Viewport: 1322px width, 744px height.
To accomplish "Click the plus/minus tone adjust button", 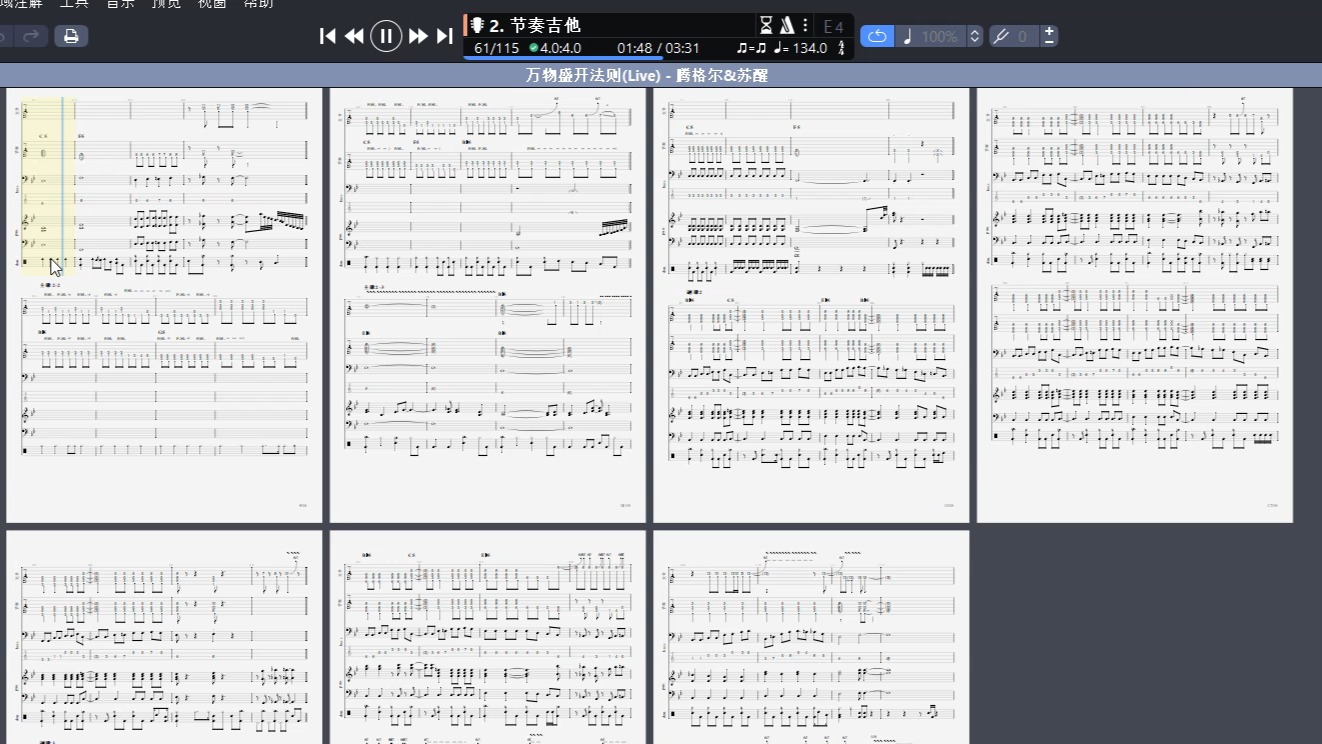I will [1048, 36].
